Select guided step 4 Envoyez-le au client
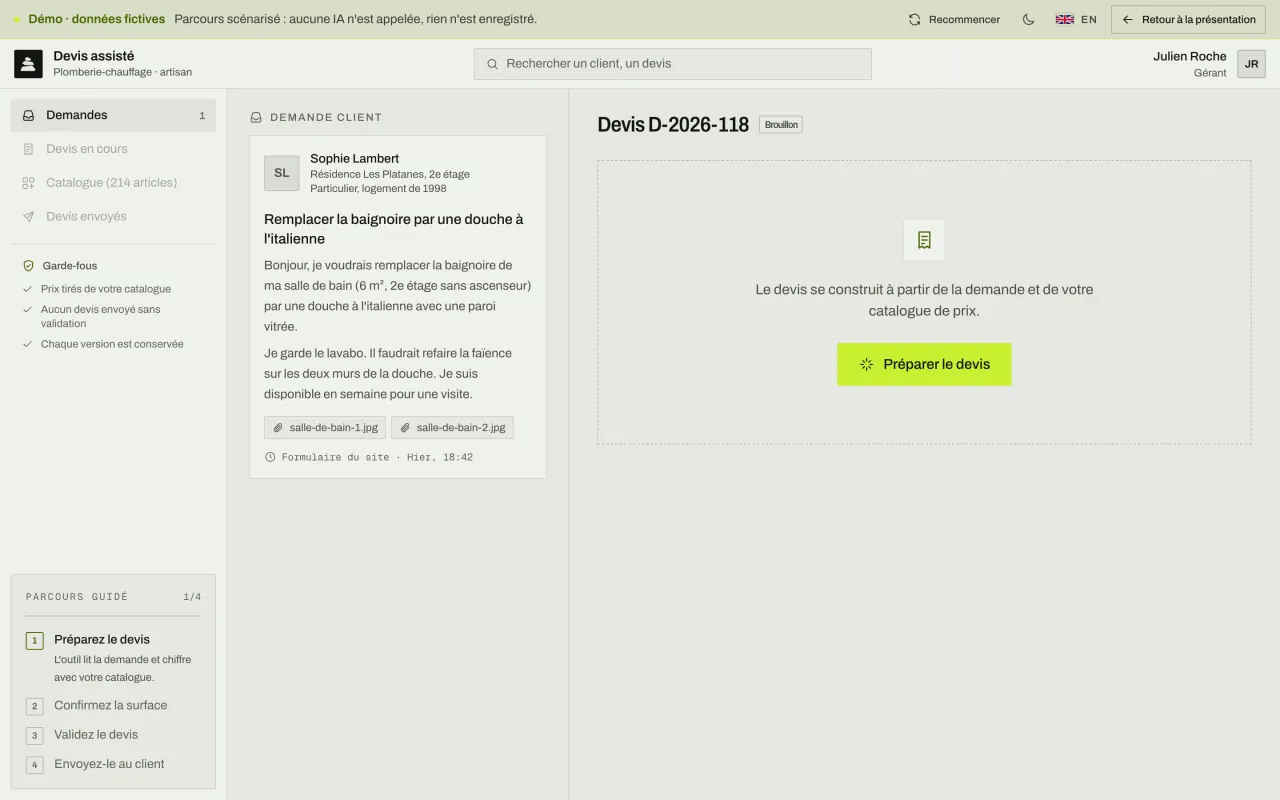1280x800 pixels. tap(113, 764)
